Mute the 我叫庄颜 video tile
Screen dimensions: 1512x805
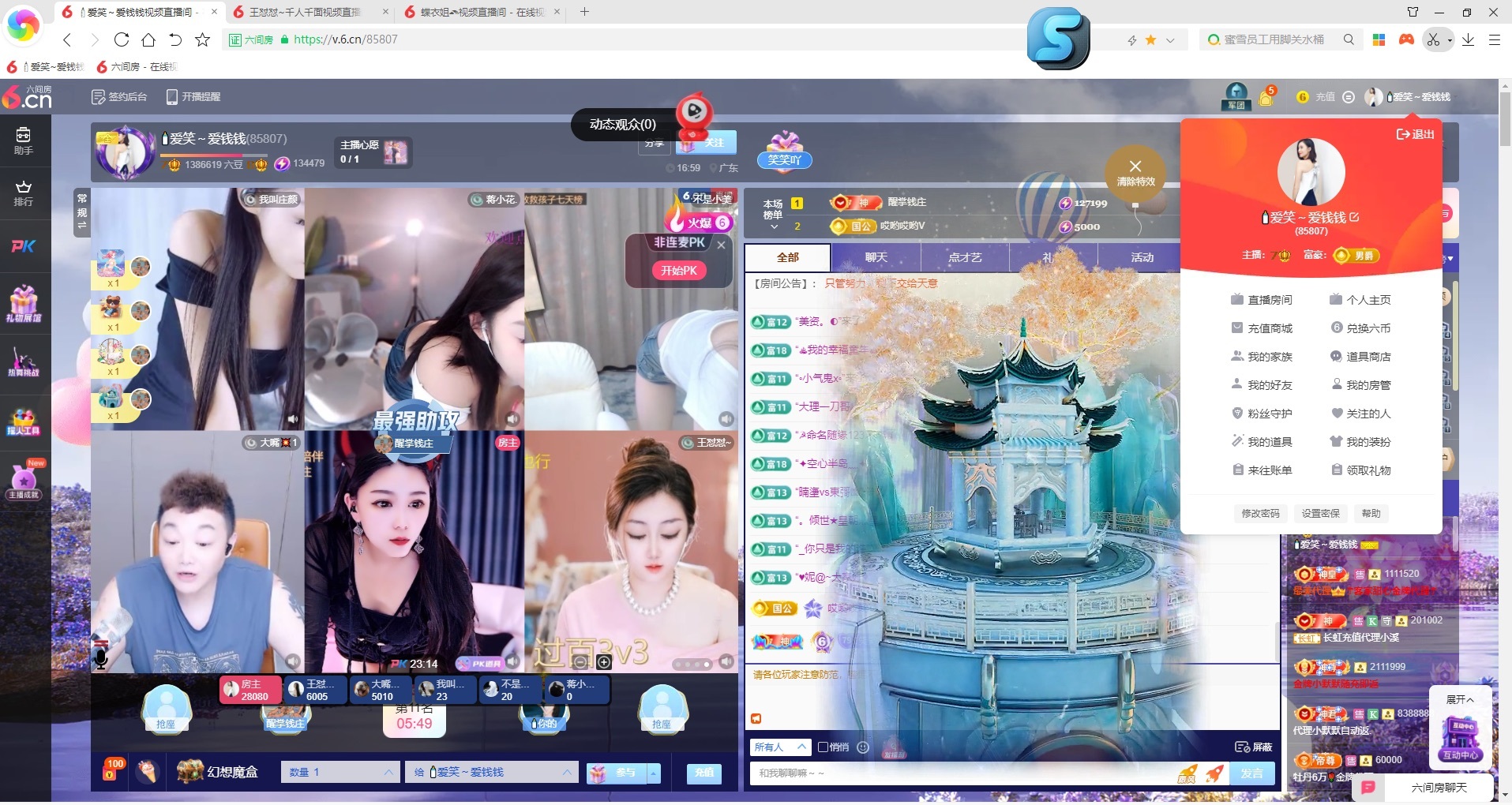[x=293, y=419]
